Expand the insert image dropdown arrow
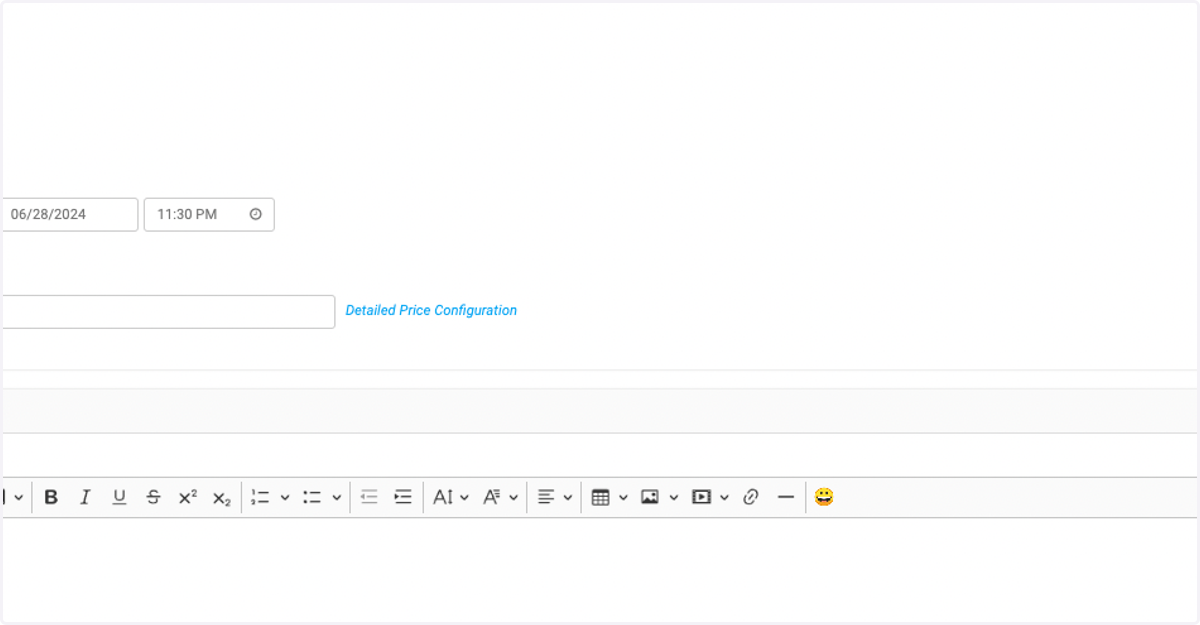 pyautogui.click(x=674, y=497)
